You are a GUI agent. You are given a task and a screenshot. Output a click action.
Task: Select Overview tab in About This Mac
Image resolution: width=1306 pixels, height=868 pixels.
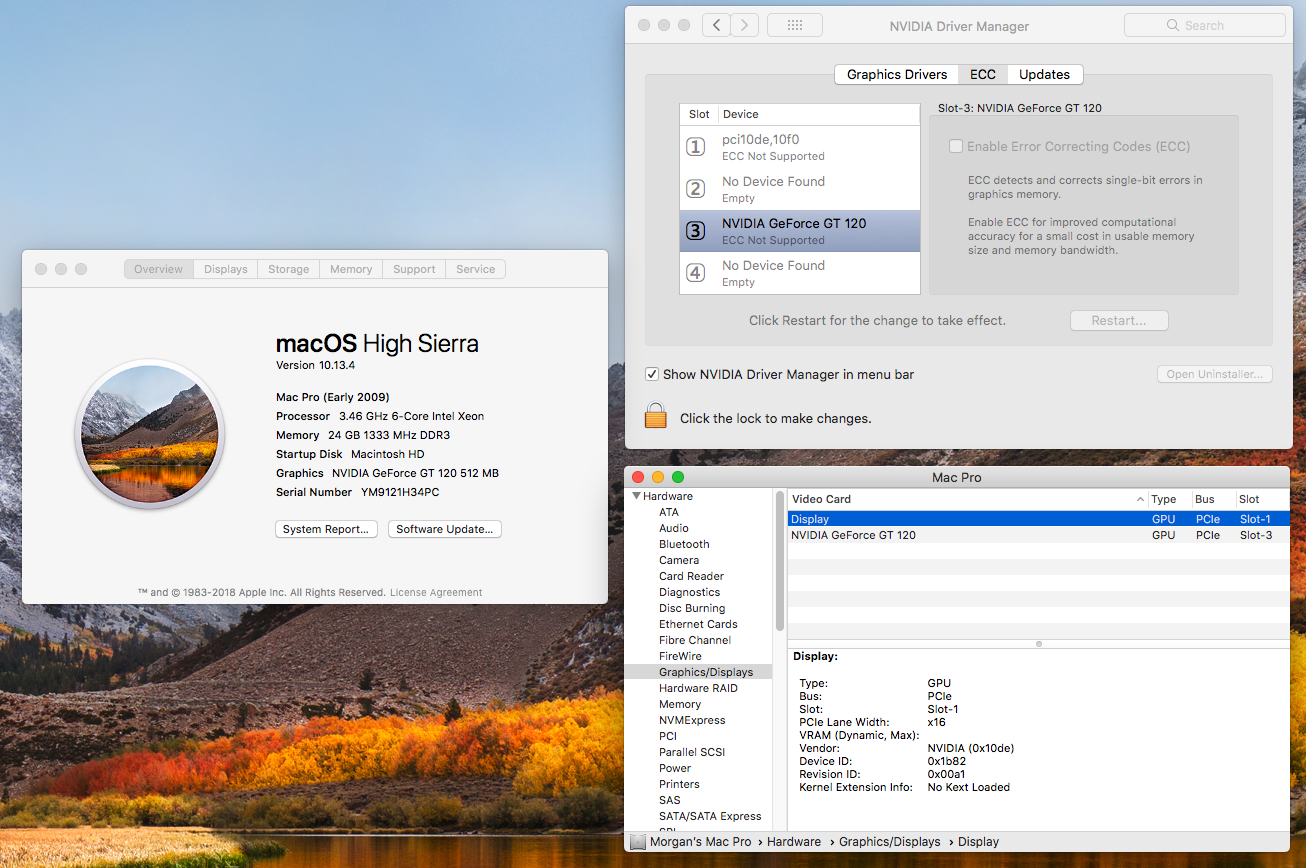point(159,269)
